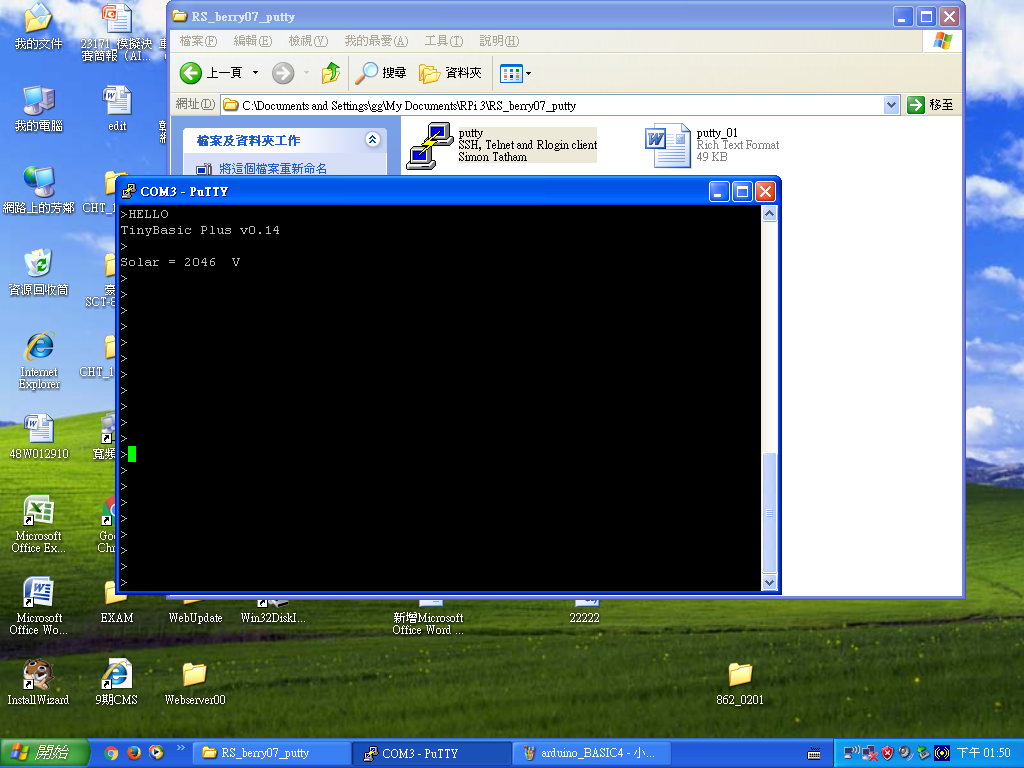
Task: Expand the address bar dropdown
Action: [x=890, y=105]
